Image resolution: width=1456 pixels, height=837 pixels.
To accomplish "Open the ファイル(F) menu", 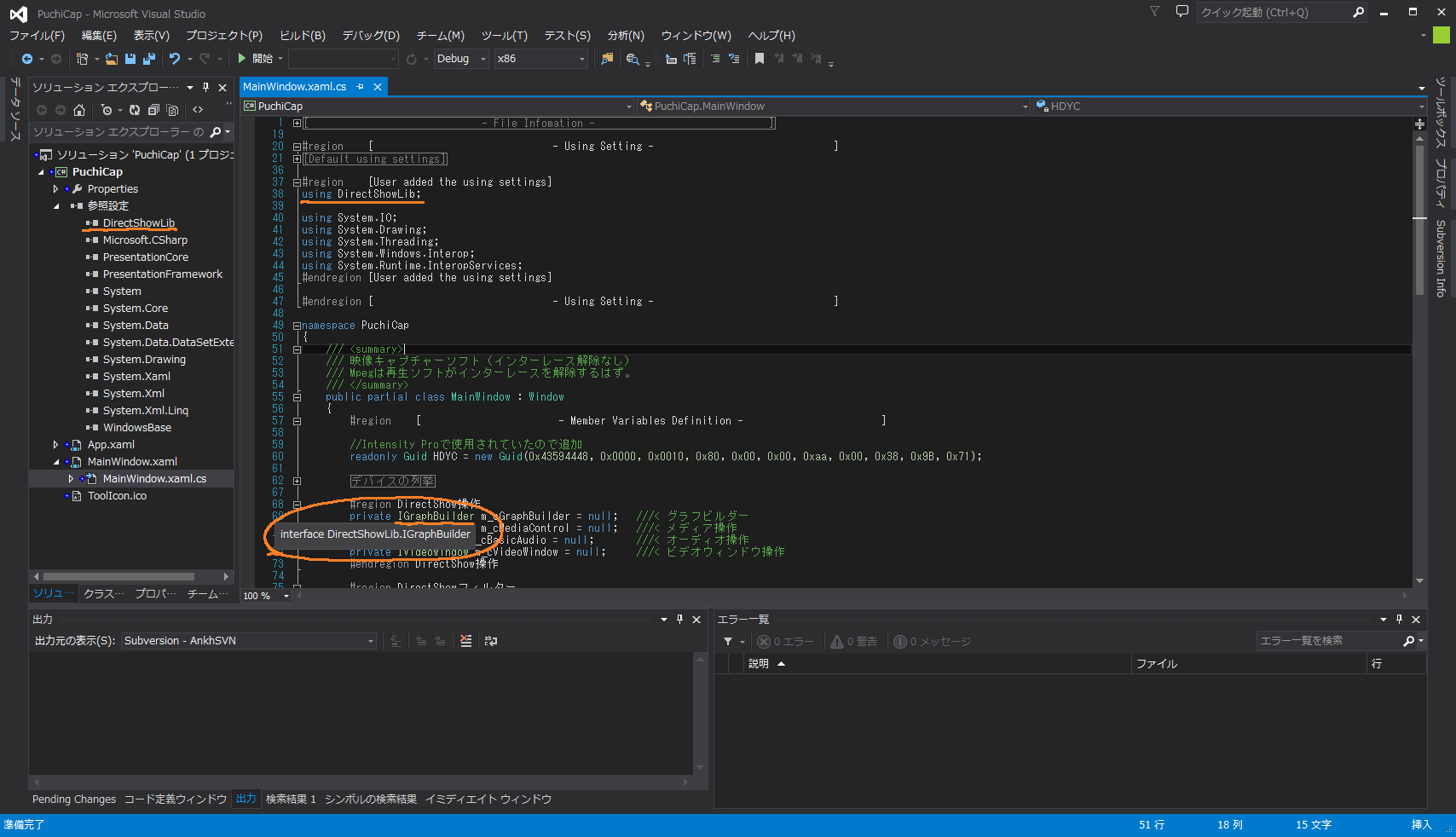I will pos(37,36).
